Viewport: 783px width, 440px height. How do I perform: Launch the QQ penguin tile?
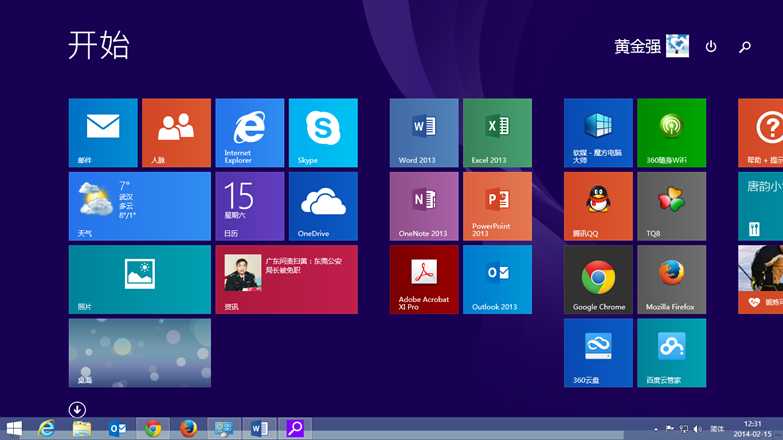tap(598, 206)
